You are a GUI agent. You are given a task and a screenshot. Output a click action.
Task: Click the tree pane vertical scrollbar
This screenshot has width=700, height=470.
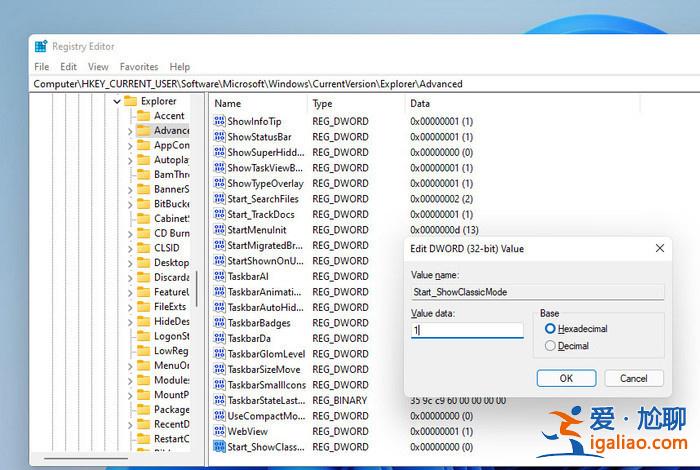197,290
